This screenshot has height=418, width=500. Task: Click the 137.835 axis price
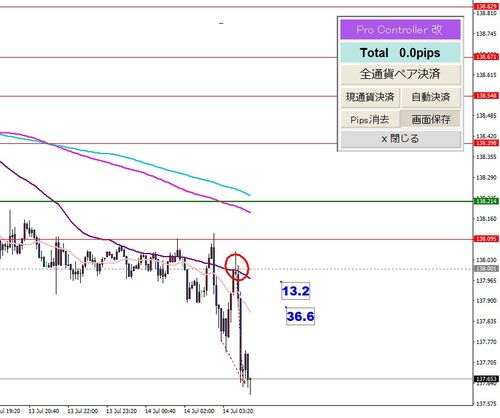pos(486,322)
